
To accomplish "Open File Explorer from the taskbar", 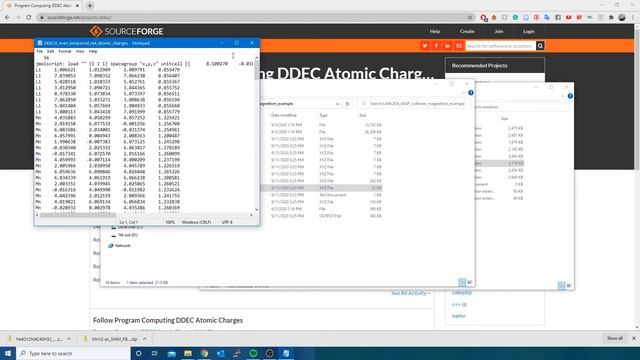I will [188, 353].
